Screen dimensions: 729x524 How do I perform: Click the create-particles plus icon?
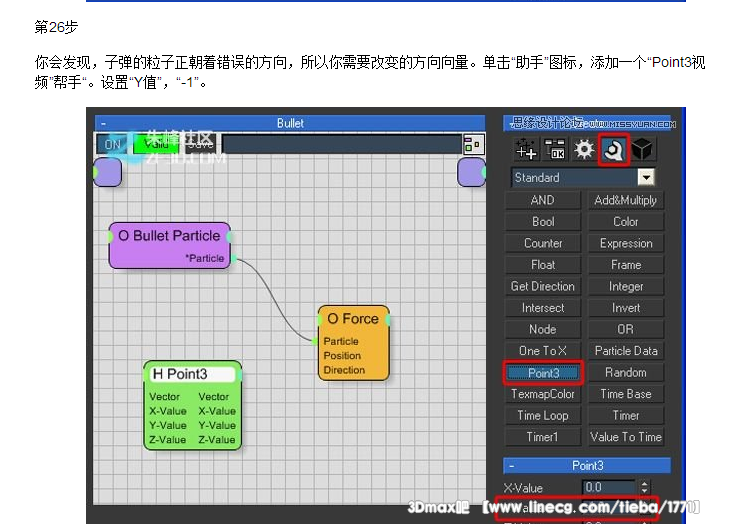pyautogui.click(x=527, y=150)
